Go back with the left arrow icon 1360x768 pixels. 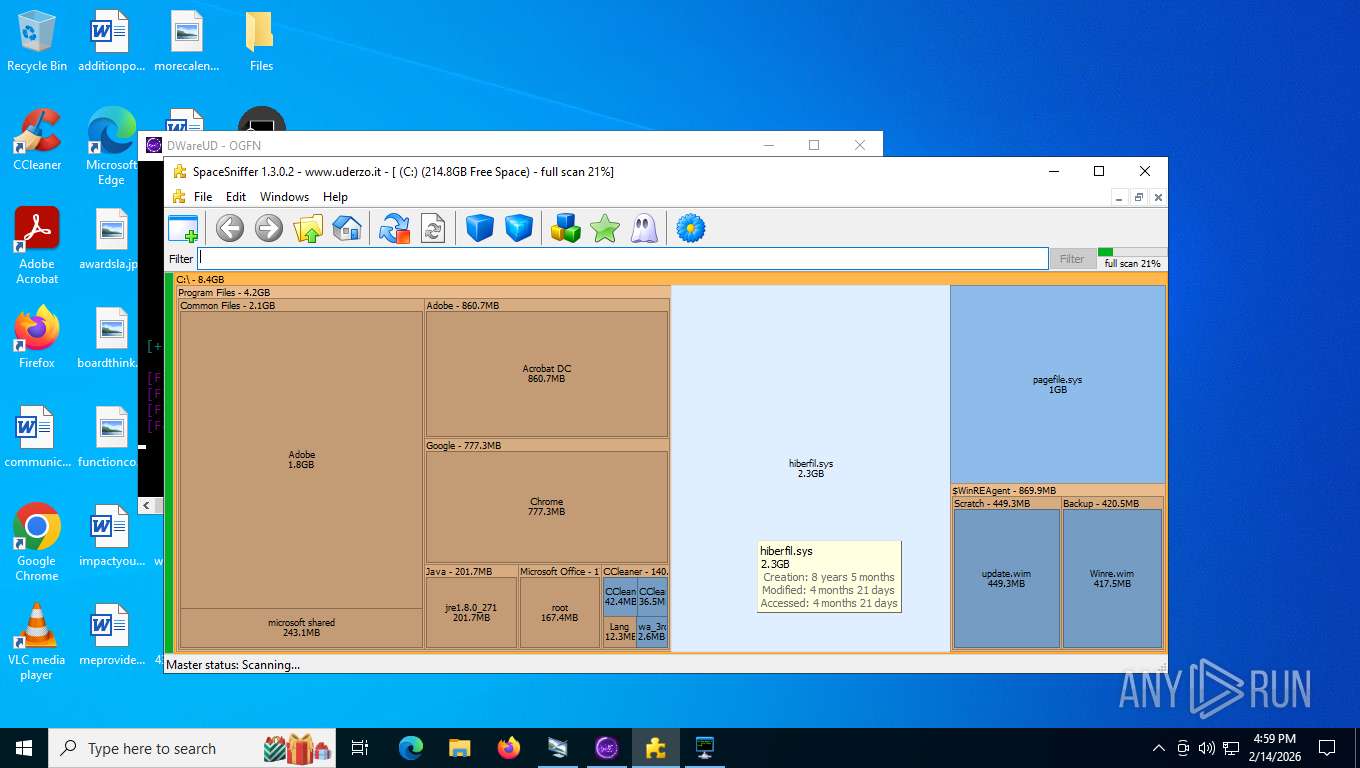tap(230, 228)
